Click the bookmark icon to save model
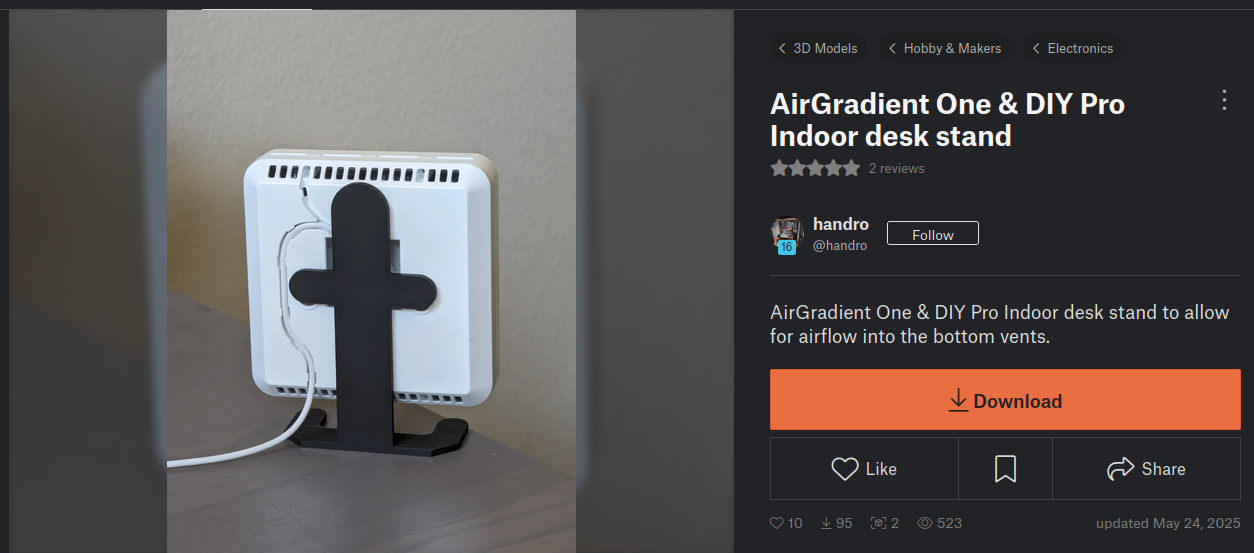1254x553 pixels. (x=1005, y=469)
